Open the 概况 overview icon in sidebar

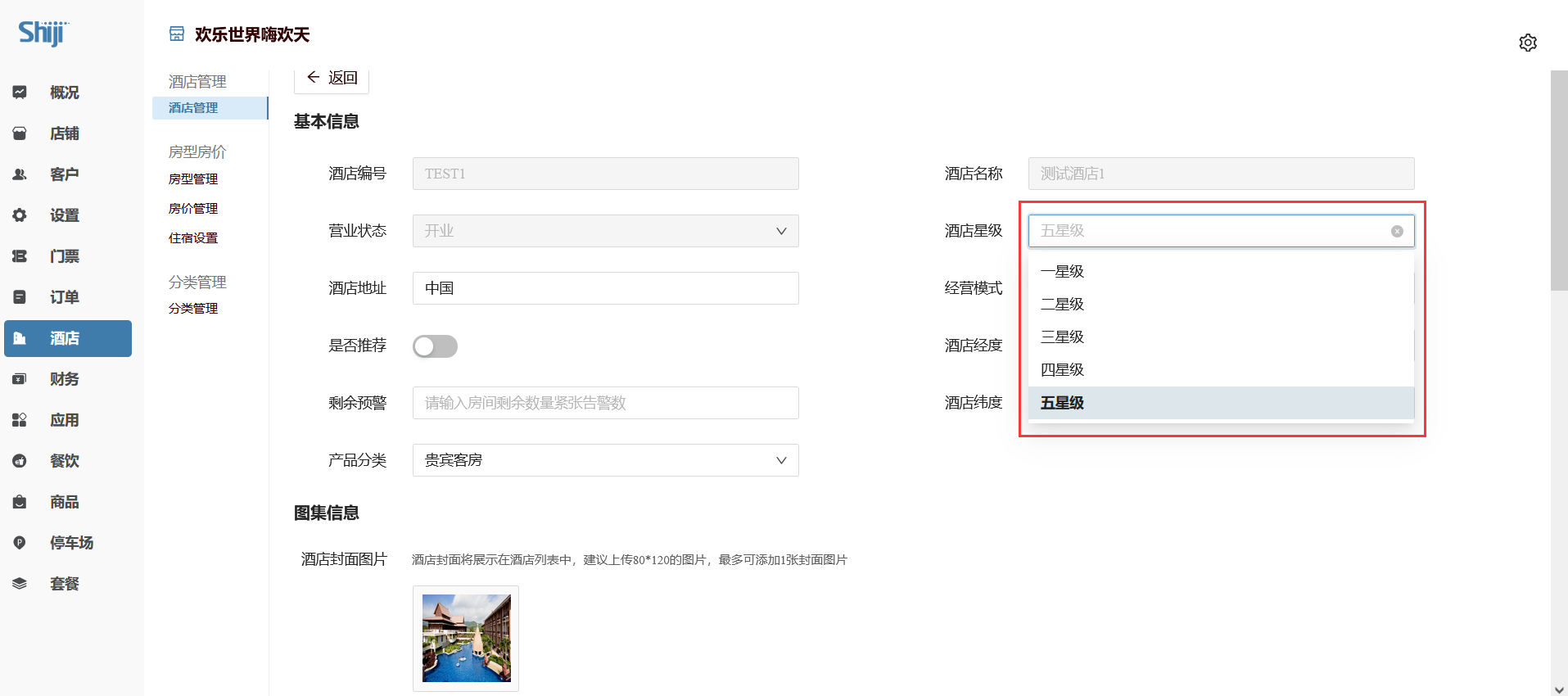(20, 93)
